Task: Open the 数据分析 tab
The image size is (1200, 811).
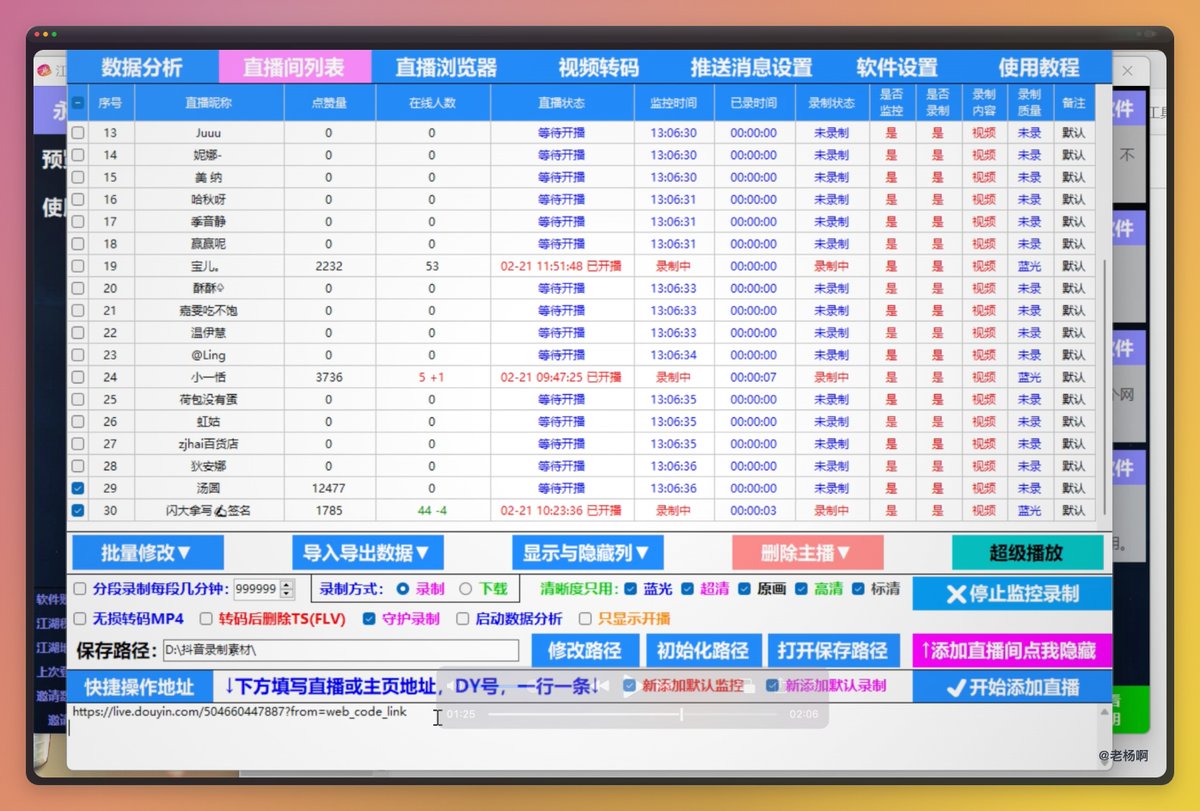Action: tap(142, 68)
